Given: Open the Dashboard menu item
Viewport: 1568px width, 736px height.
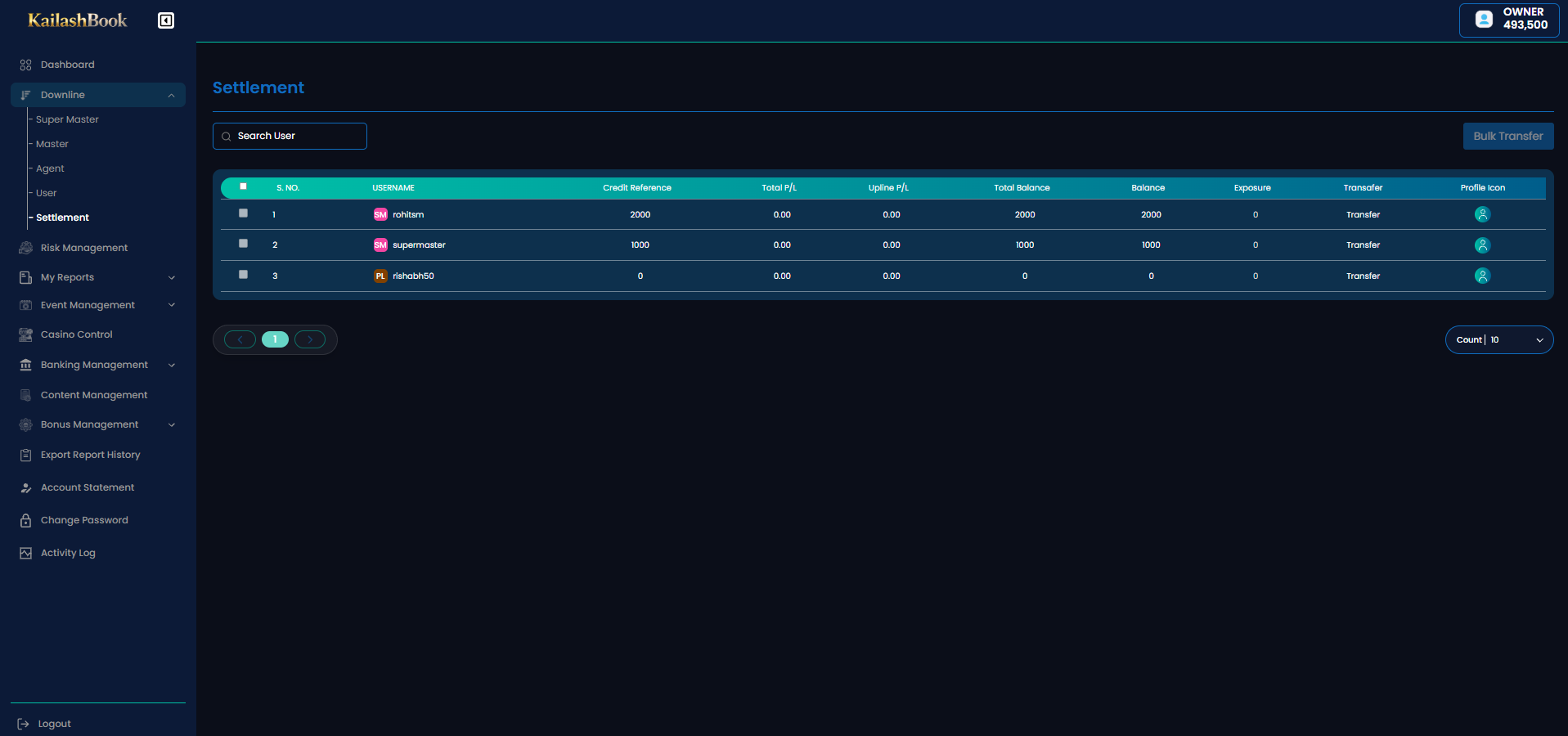Looking at the screenshot, I should click(x=67, y=65).
